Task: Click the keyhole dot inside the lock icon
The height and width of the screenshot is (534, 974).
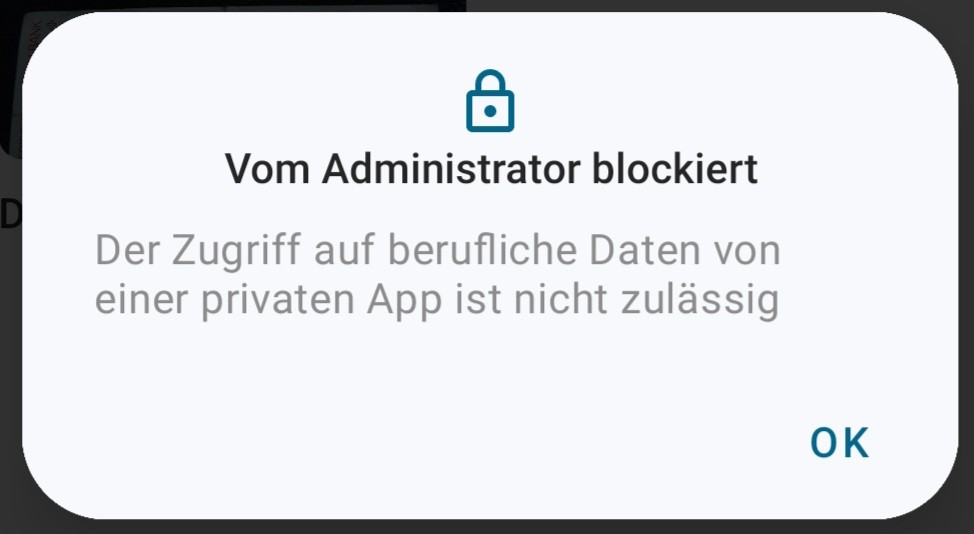Action: tap(490, 112)
